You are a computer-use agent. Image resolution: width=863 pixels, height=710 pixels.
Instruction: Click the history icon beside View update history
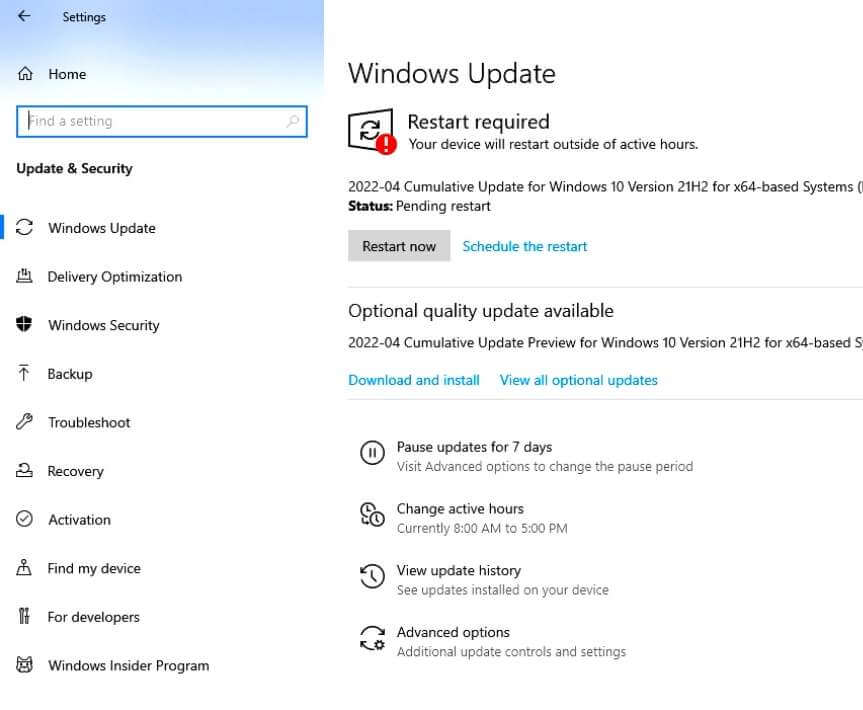(371, 577)
